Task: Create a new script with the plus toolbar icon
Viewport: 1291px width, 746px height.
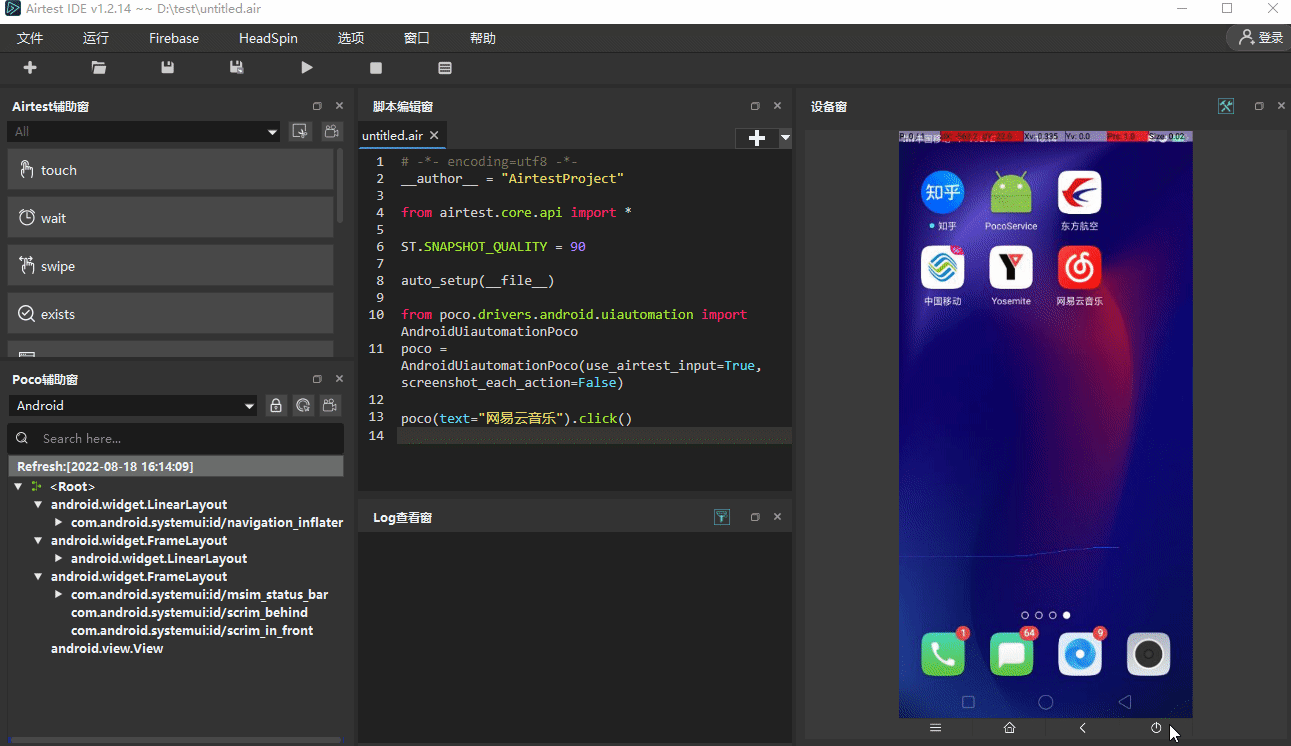Action: pyautogui.click(x=30, y=68)
